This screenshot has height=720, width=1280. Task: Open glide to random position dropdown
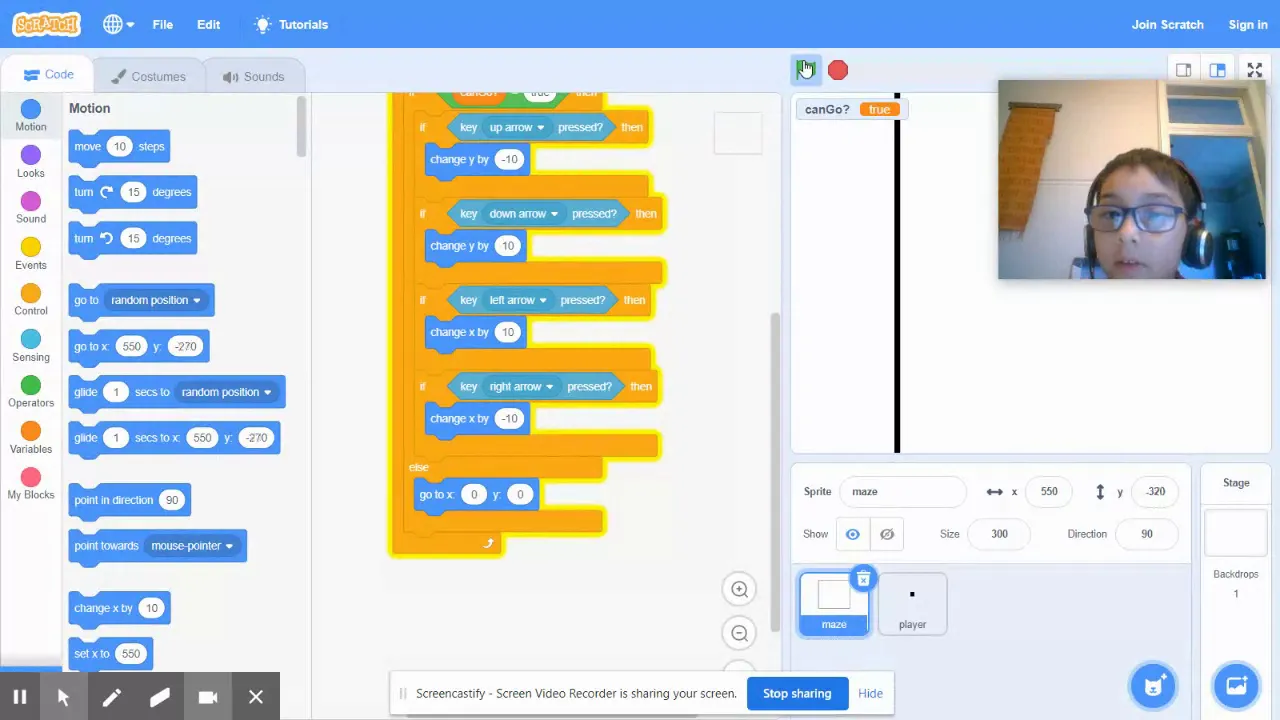(x=226, y=392)
